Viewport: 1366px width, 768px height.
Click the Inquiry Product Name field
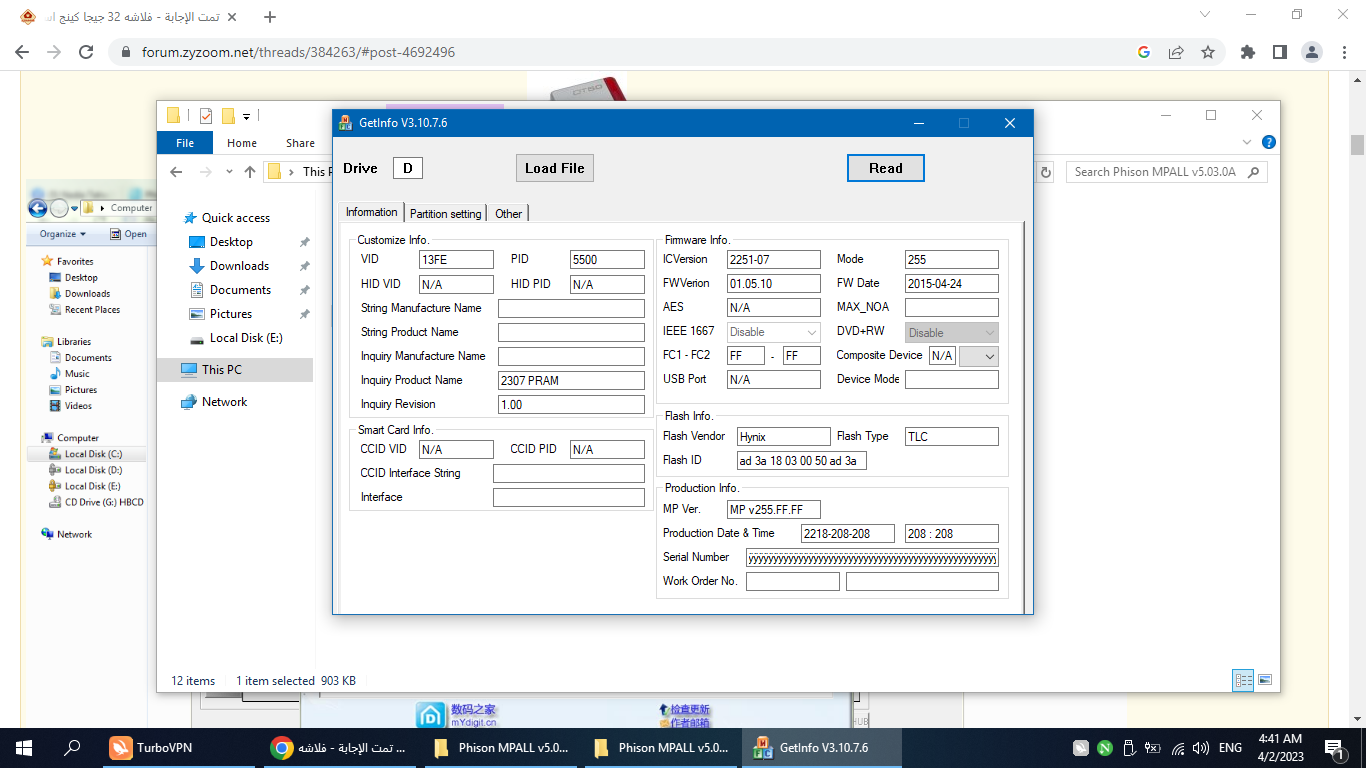point(571,380)
